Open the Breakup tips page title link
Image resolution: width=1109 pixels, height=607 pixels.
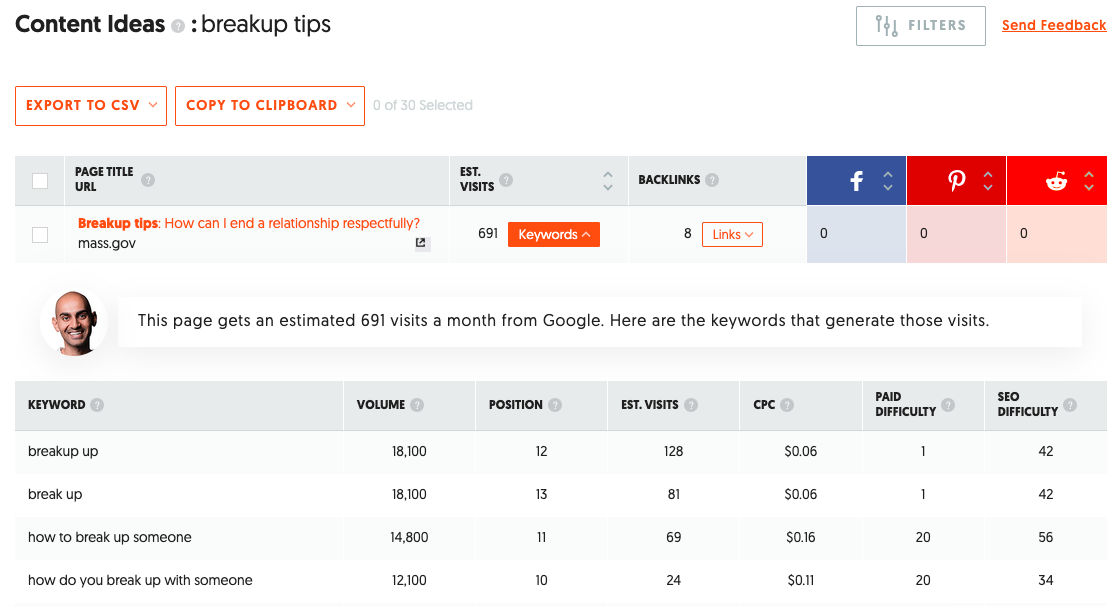coord(249,224)
